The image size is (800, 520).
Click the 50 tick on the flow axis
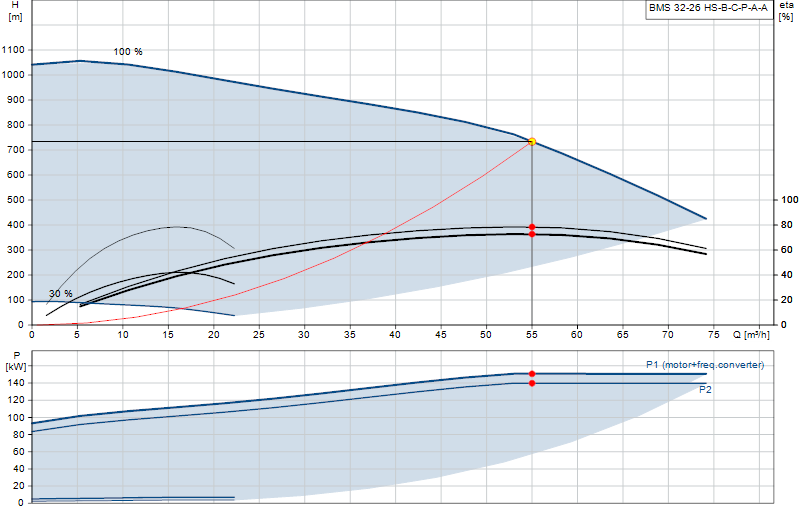(x=486, y=335)
